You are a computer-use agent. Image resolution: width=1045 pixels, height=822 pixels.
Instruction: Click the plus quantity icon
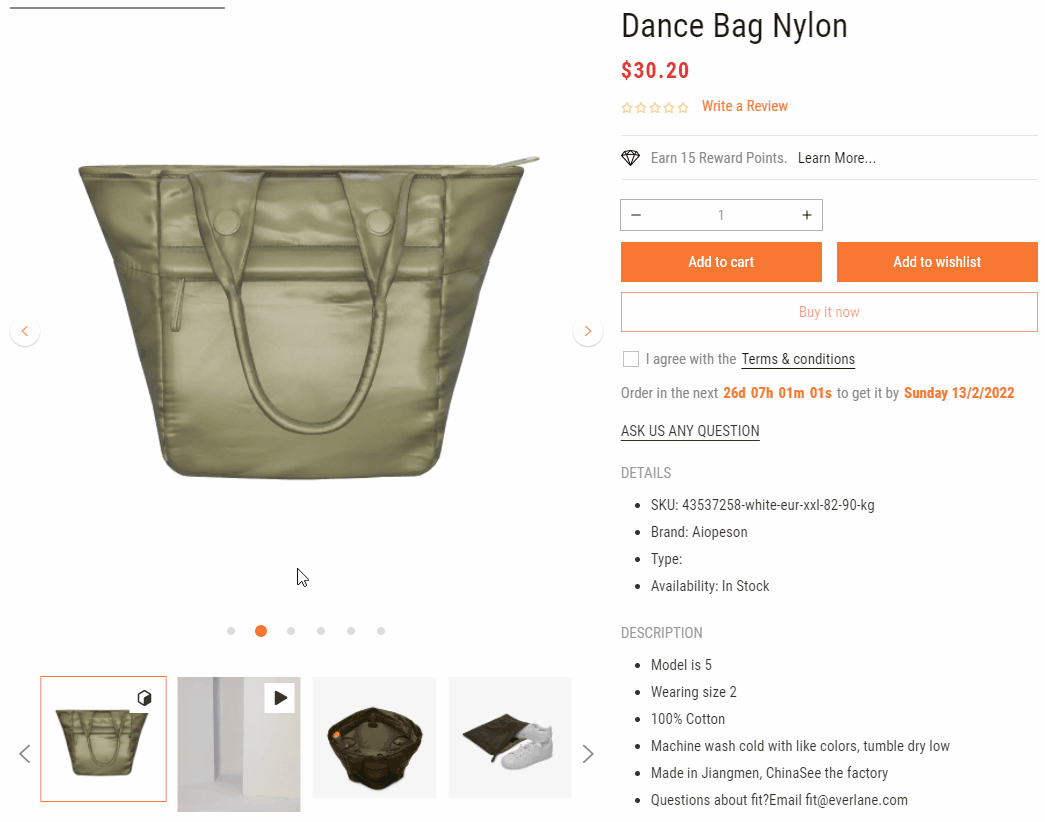[807, 215]
